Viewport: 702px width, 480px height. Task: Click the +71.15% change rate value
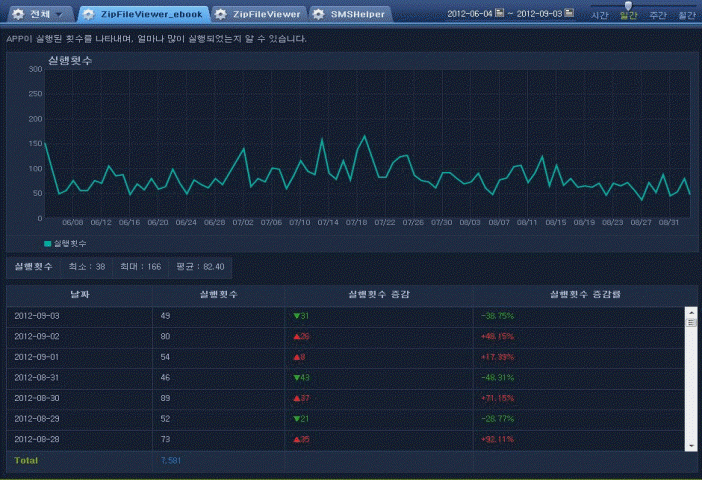click(x=497, y=399)
